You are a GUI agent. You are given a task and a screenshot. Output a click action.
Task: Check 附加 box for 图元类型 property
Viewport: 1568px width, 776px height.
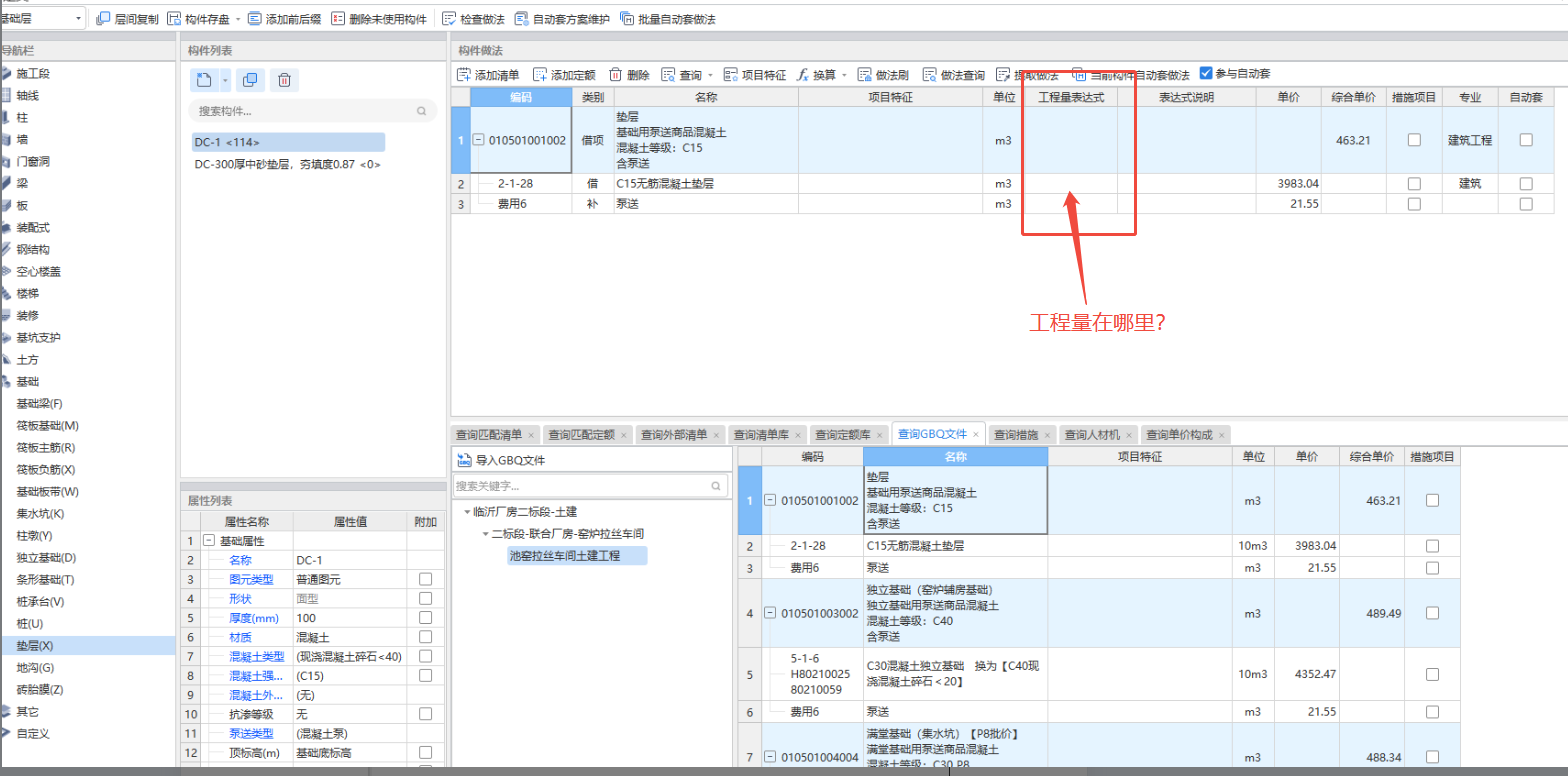tap(426, 579)
